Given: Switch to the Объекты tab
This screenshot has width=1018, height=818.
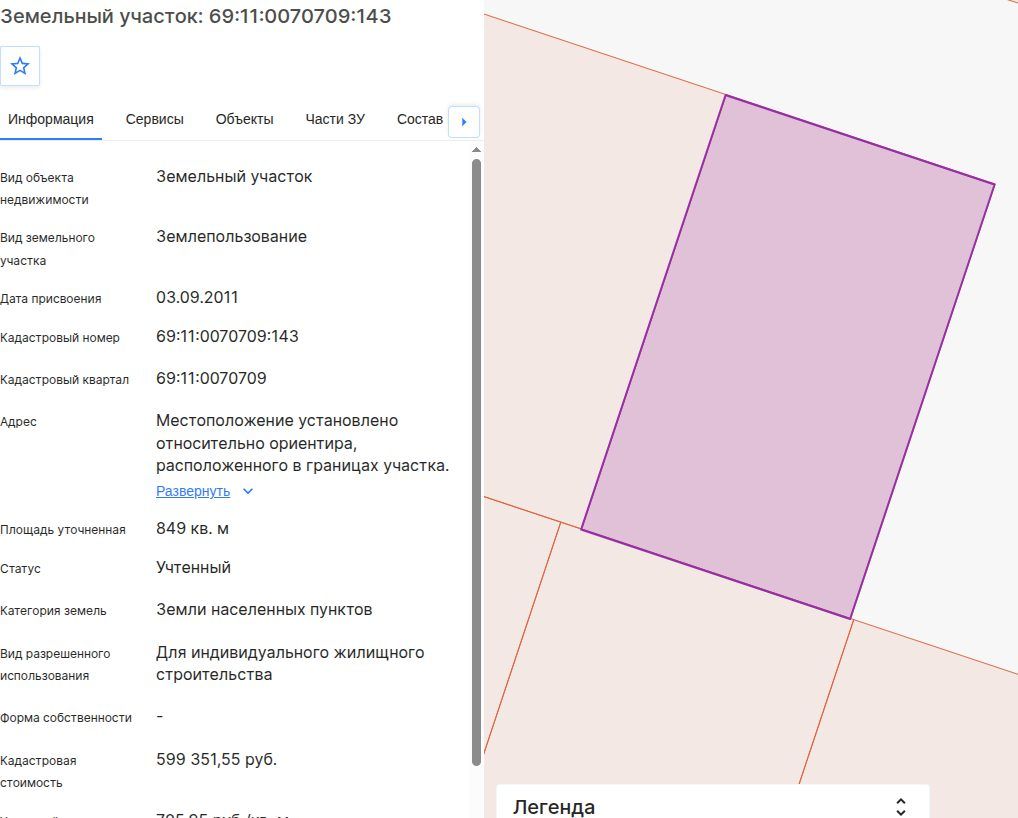Looking at the screenshot, I should (244, 119).
